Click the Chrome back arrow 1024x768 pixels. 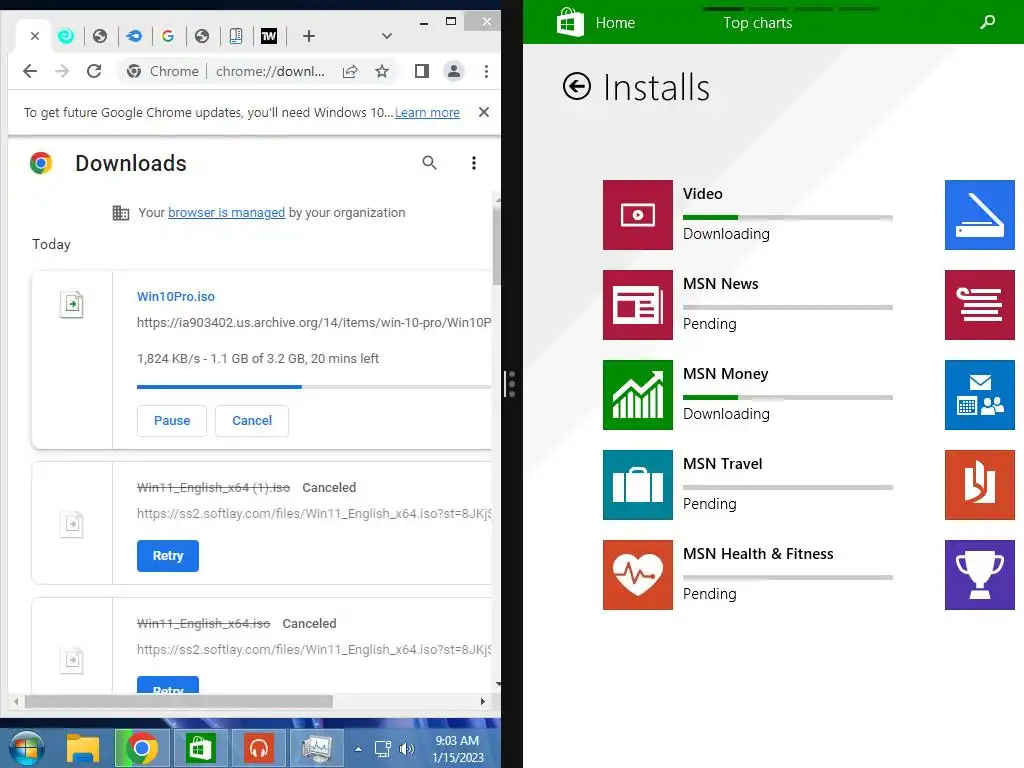coord(30,71)
